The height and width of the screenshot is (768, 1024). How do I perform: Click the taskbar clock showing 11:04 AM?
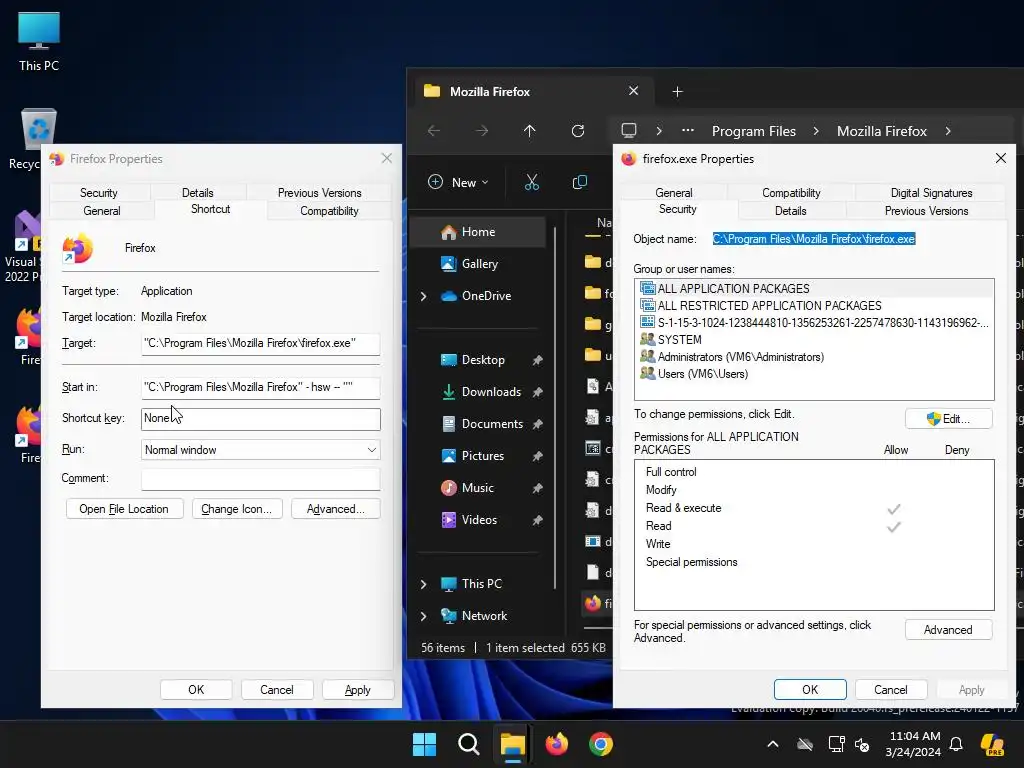pyautogui.click(x=914, y=744)
